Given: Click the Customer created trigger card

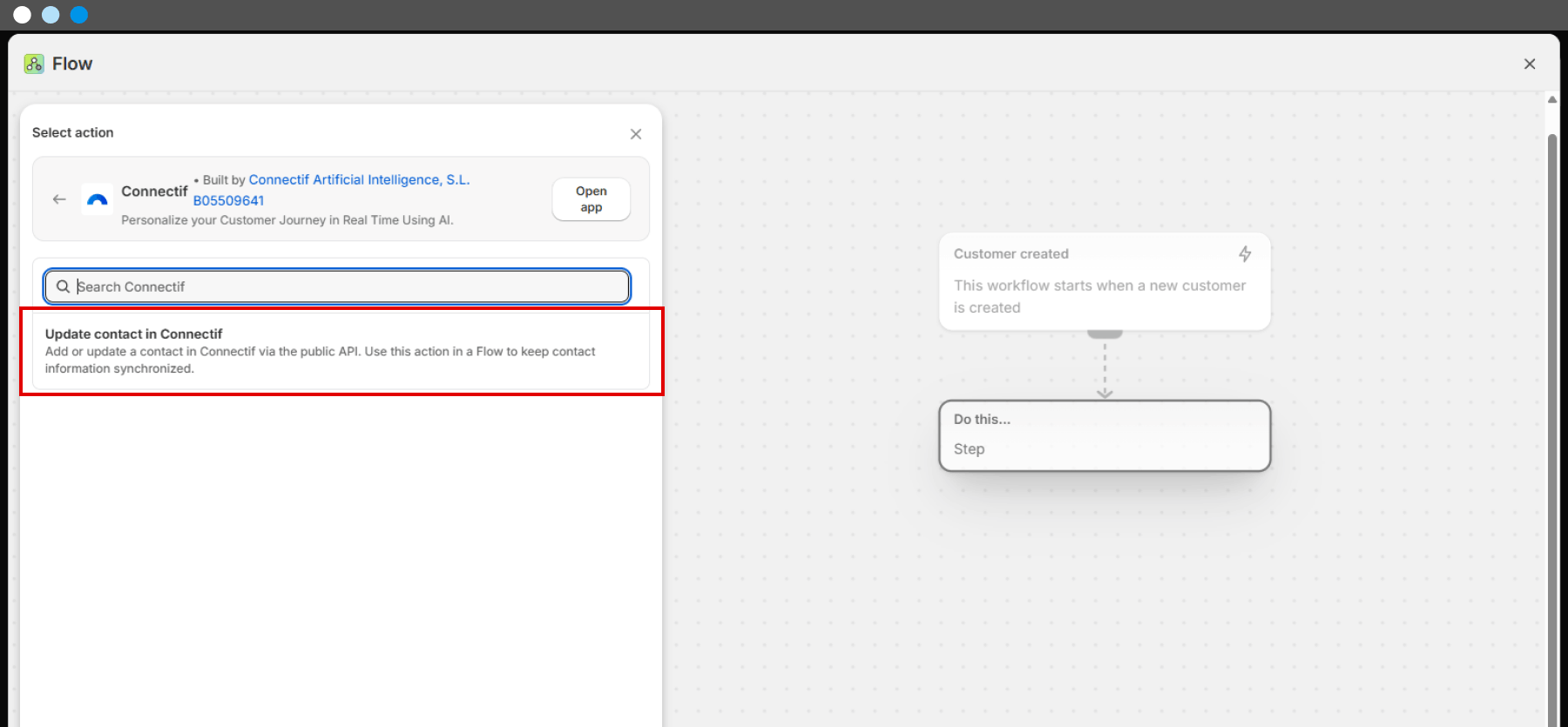Looking at the screenshot, I should pyautogui.click(x=1105, y=281).
